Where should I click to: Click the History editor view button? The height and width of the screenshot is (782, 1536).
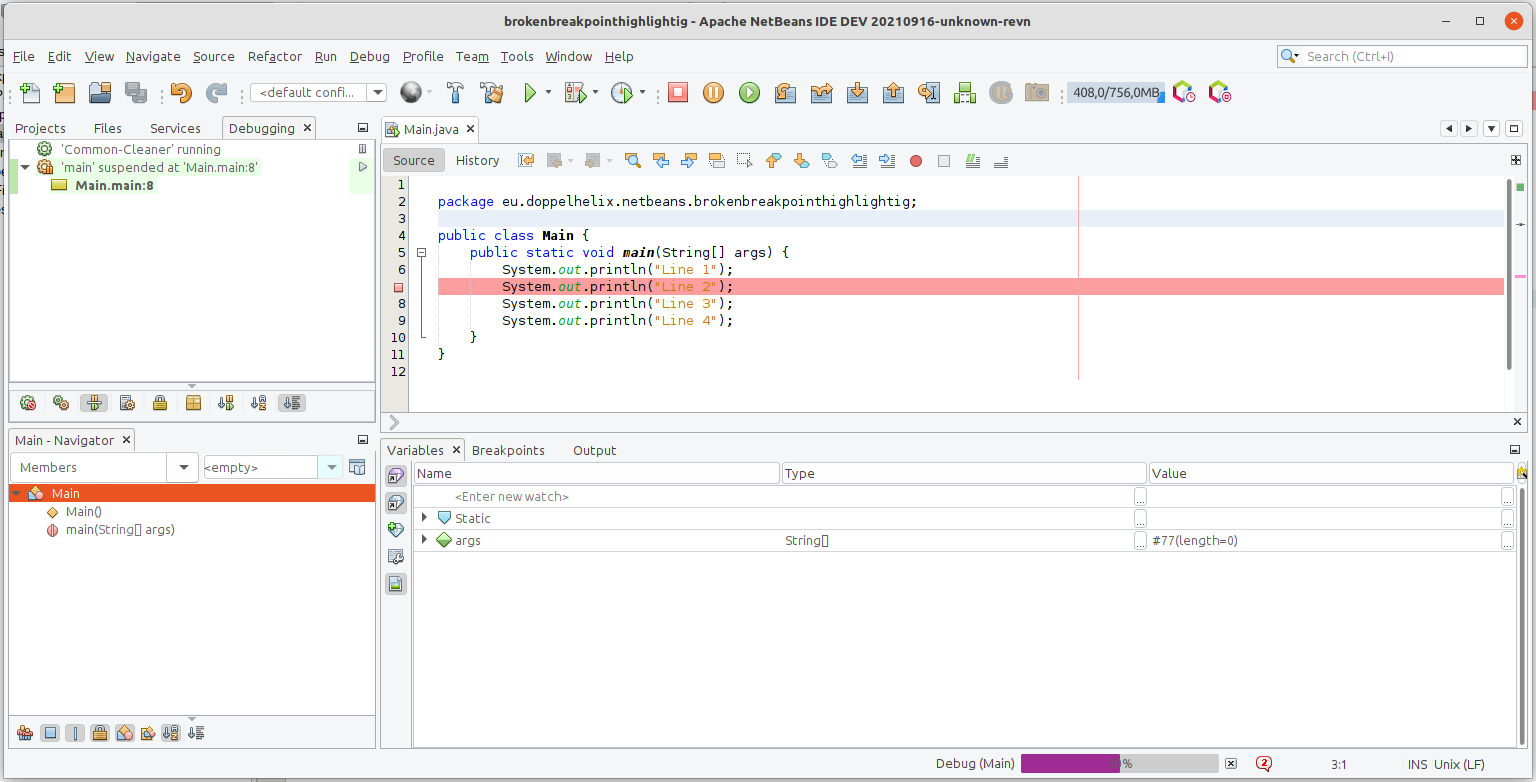(x=477, y=160)
